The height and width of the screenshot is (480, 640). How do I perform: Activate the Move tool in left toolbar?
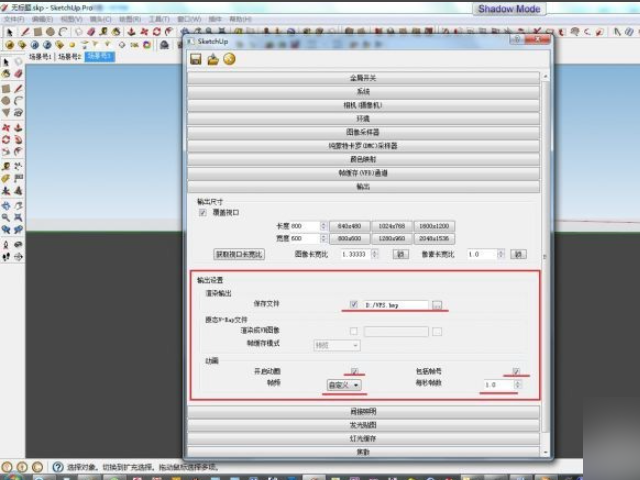pos(6,127)
